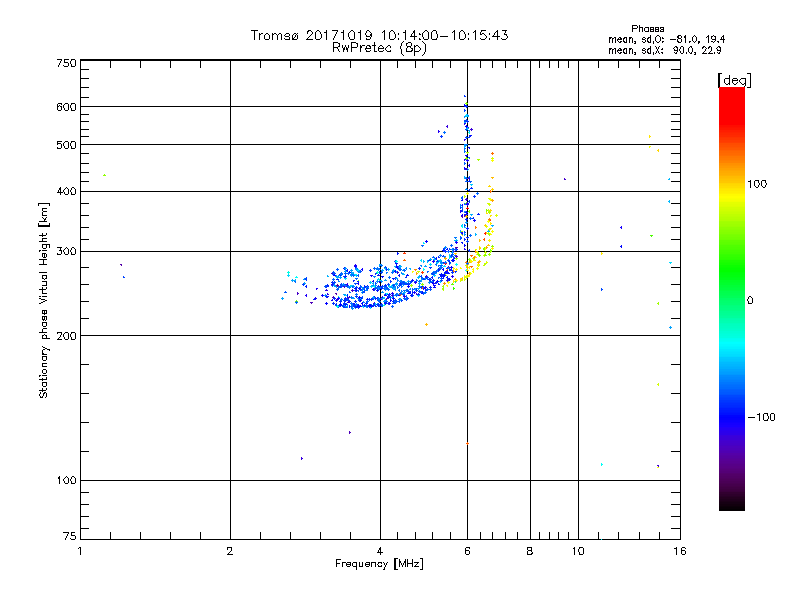Click the frequency-axis tick label '2'
This screenshot has height=600, width=800.
[x=230, y=551]
